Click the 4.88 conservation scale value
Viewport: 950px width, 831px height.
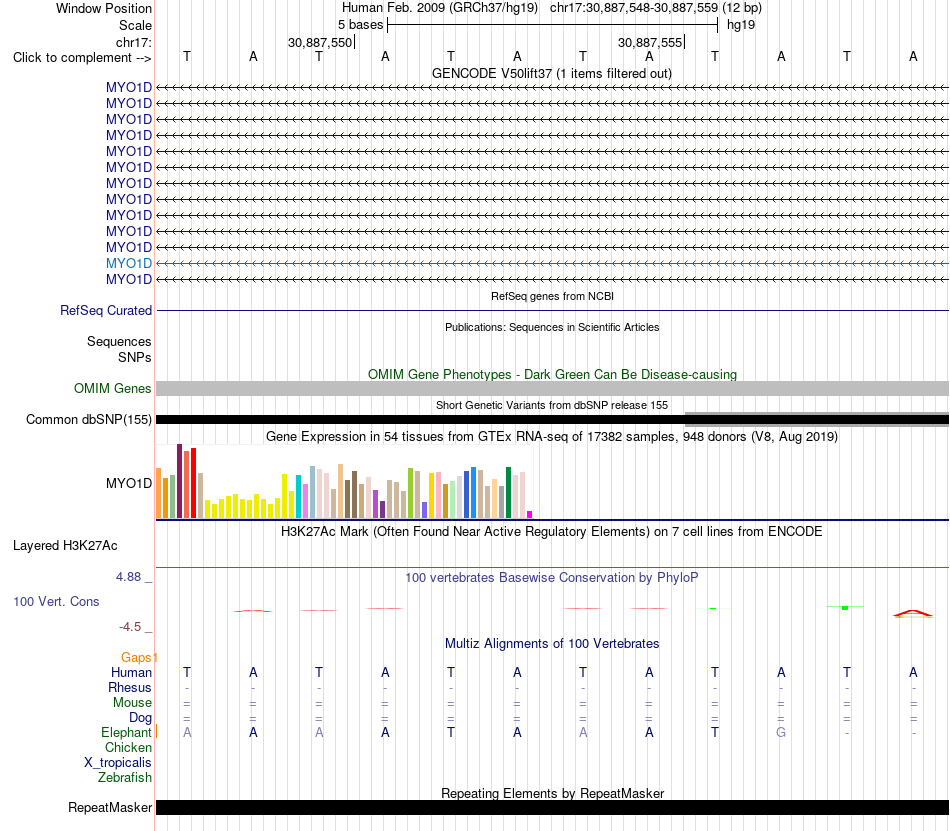tap(128, 577)
